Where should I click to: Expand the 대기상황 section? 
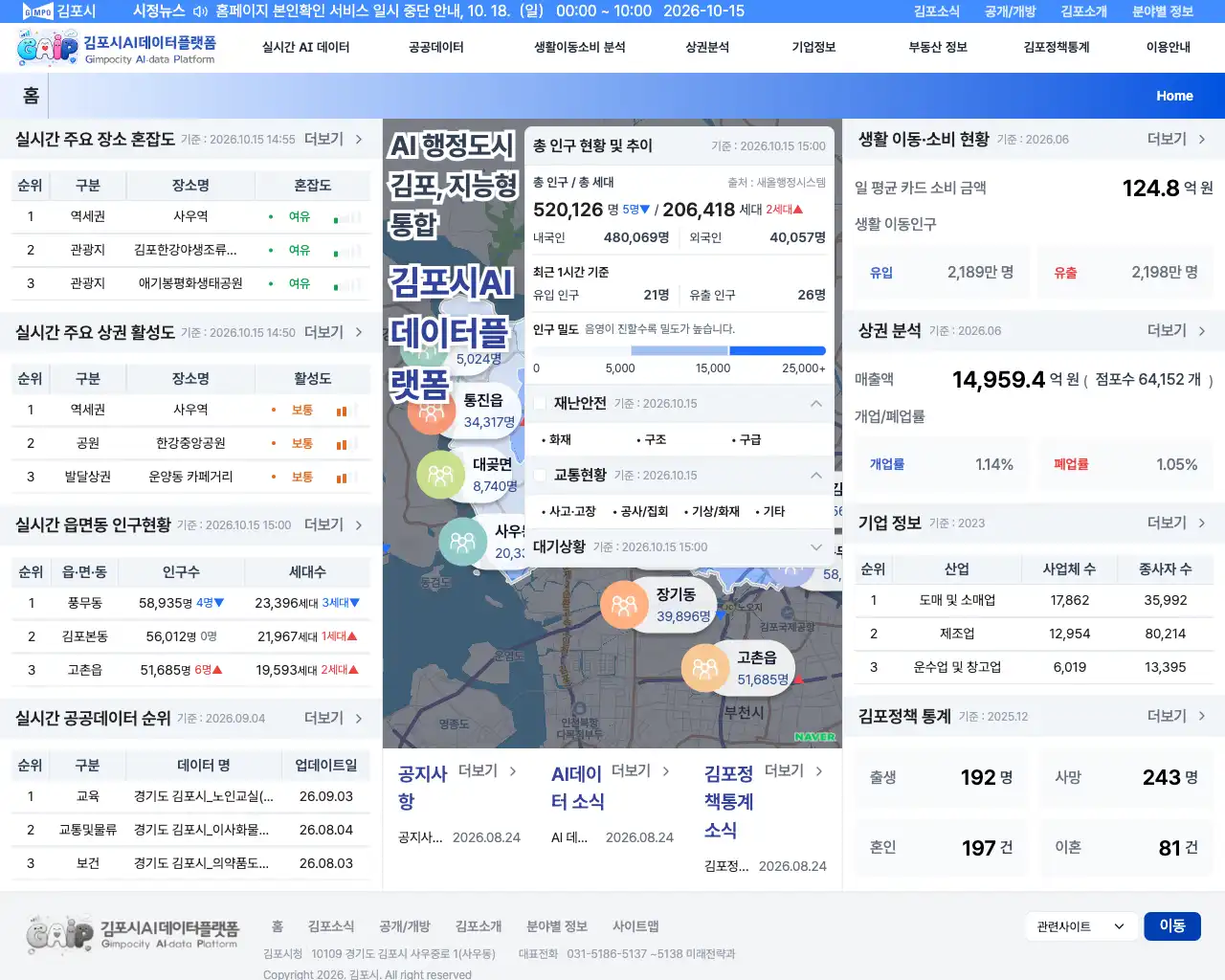(816, 547)
